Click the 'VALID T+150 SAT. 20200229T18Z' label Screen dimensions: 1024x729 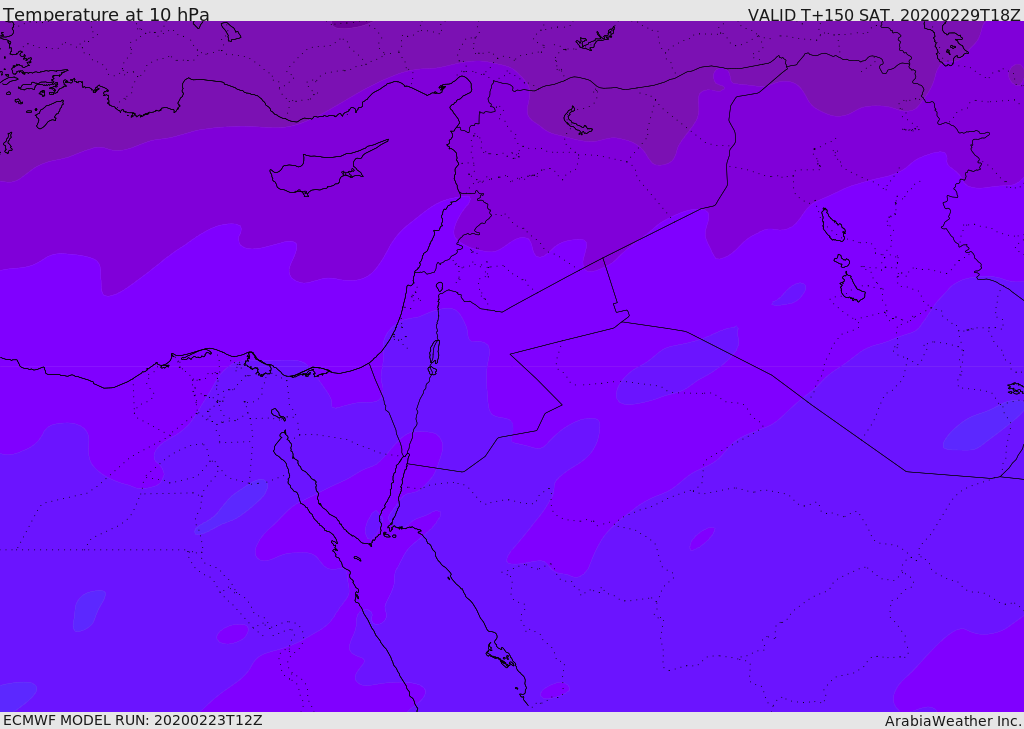click(x=884, y=14)
